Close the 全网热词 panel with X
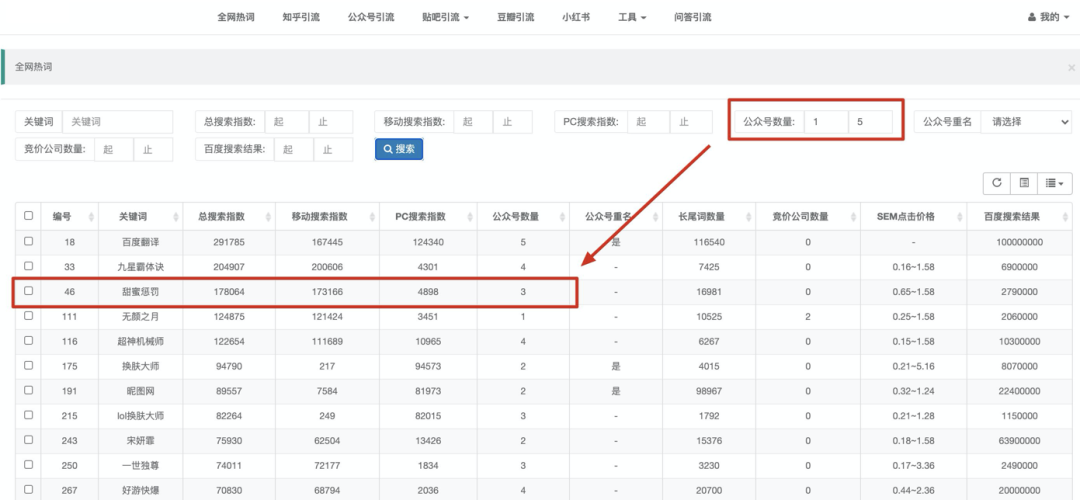 click(x=1071, y=67)
